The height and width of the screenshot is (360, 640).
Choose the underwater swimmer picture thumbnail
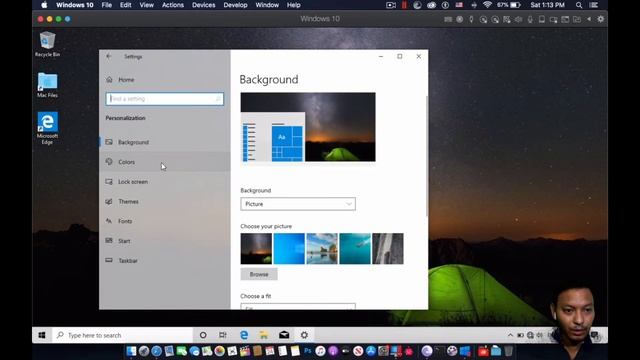click(x=355, y=249)
